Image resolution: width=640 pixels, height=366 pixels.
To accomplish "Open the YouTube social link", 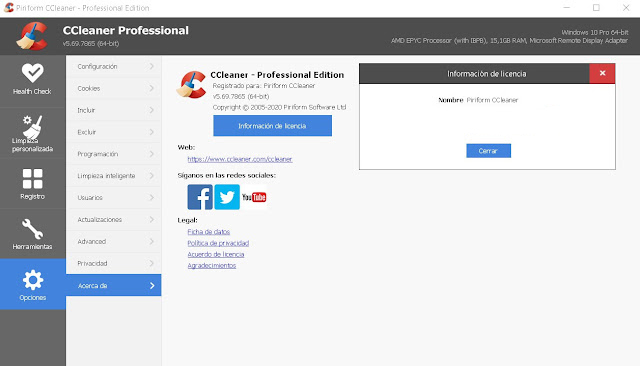I will [254, 197].
